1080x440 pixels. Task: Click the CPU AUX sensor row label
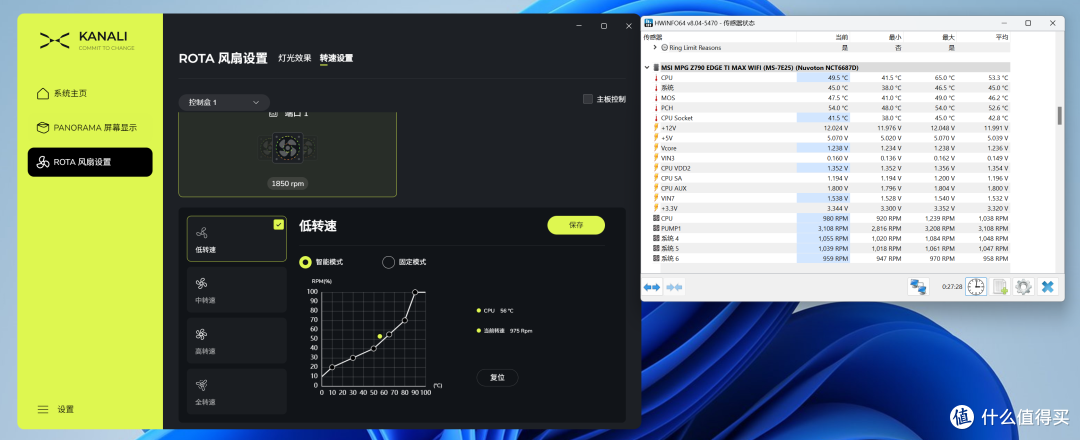(673, 188)
